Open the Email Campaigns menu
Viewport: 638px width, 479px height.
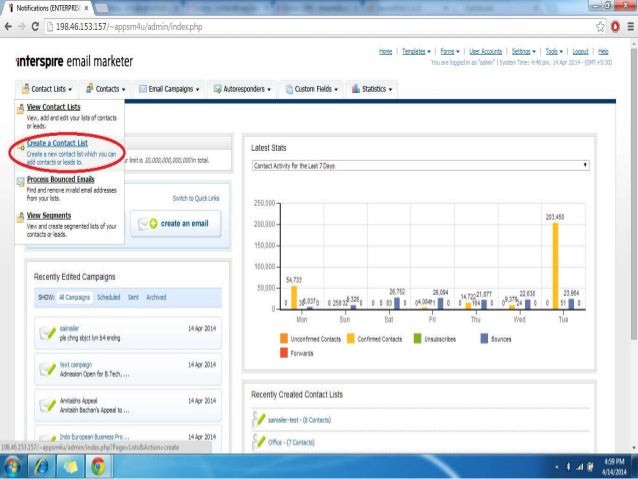[x=169, y=89]
